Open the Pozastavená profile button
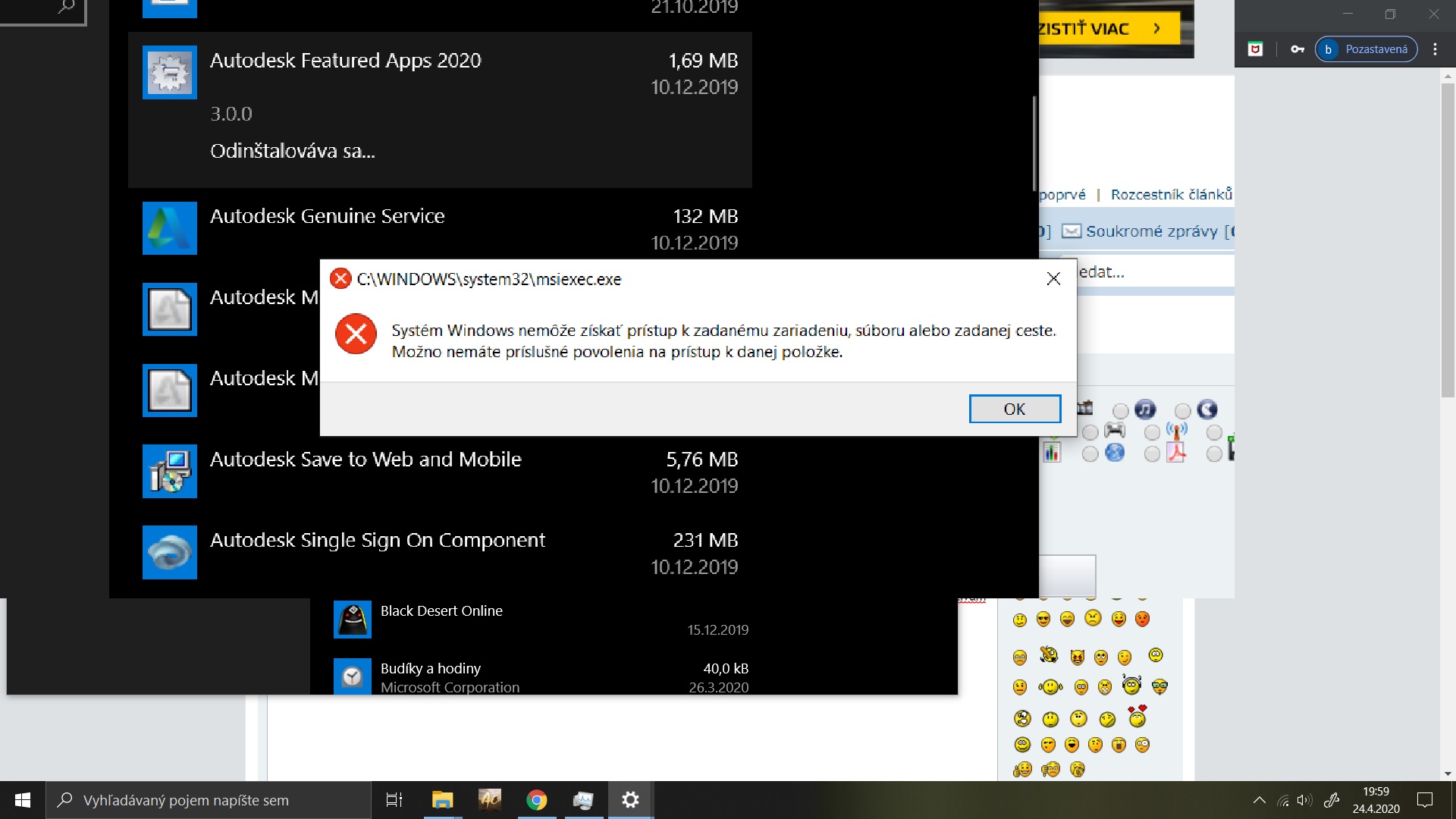 pos(1366,49)
